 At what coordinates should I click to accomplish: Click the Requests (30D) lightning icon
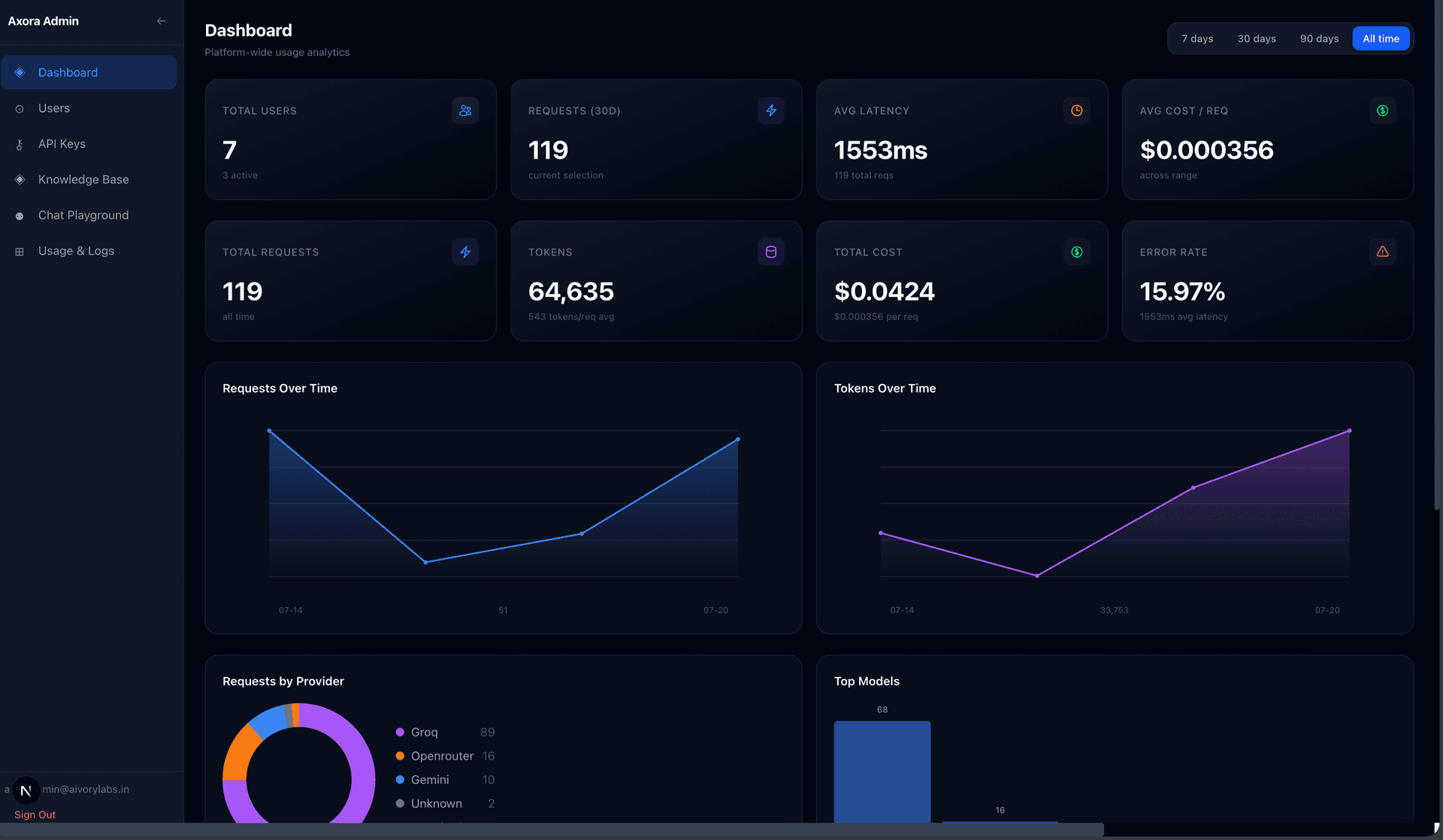771,110
